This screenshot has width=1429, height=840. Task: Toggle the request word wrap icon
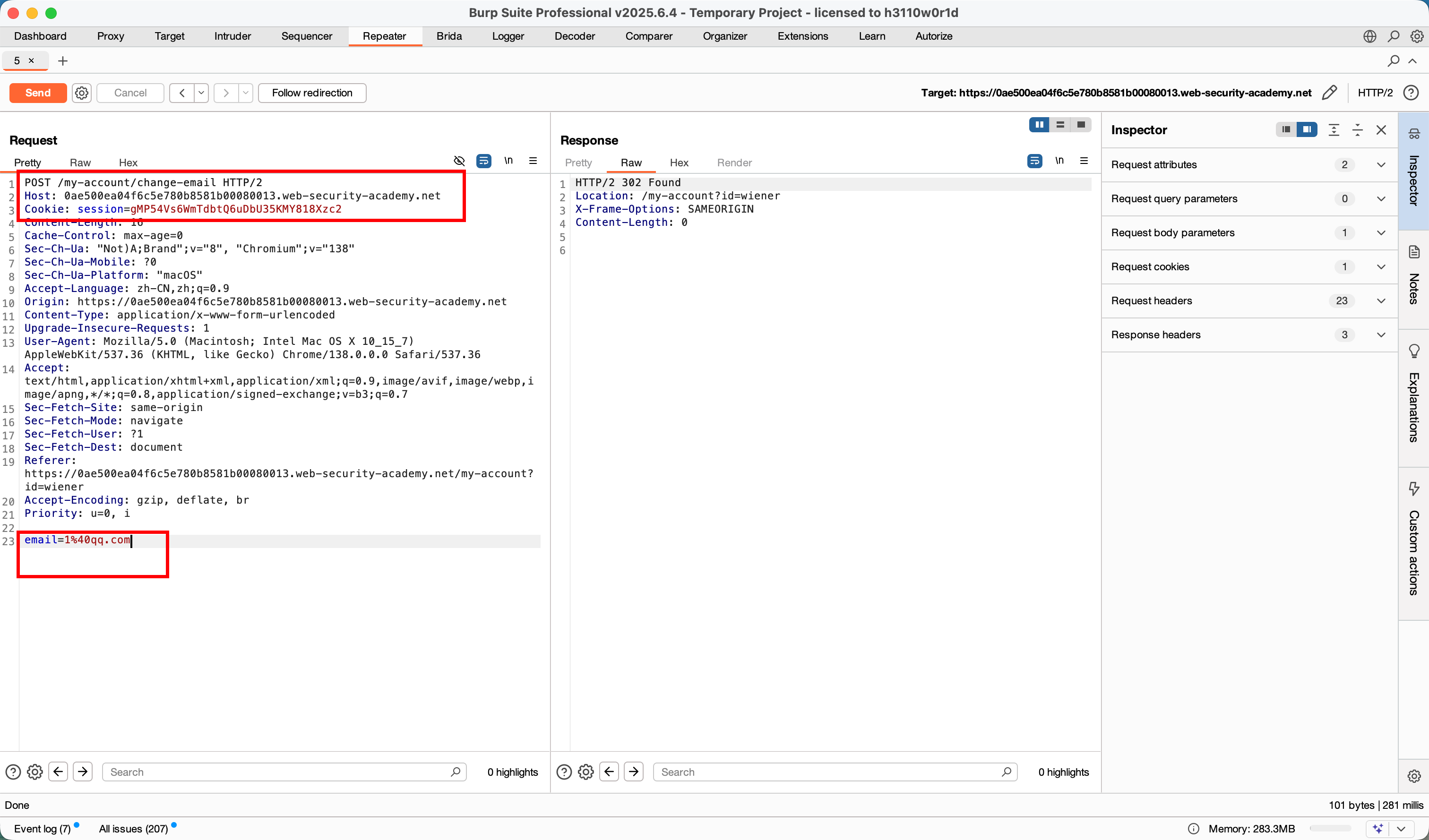pyautogui.click(x=484, y=161)
